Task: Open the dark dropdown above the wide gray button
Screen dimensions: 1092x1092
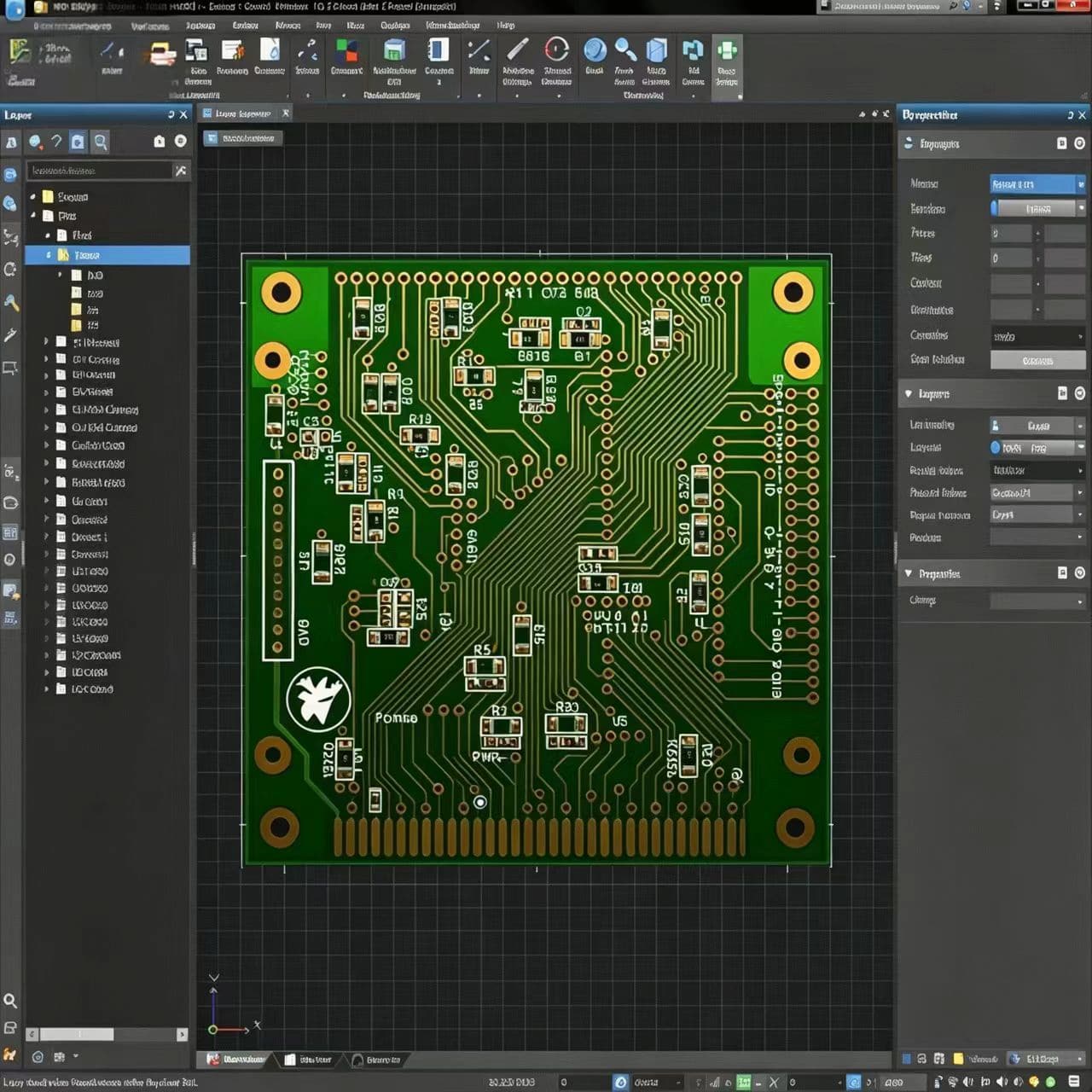Action: pyautogui.click(x=1037, y=336)
